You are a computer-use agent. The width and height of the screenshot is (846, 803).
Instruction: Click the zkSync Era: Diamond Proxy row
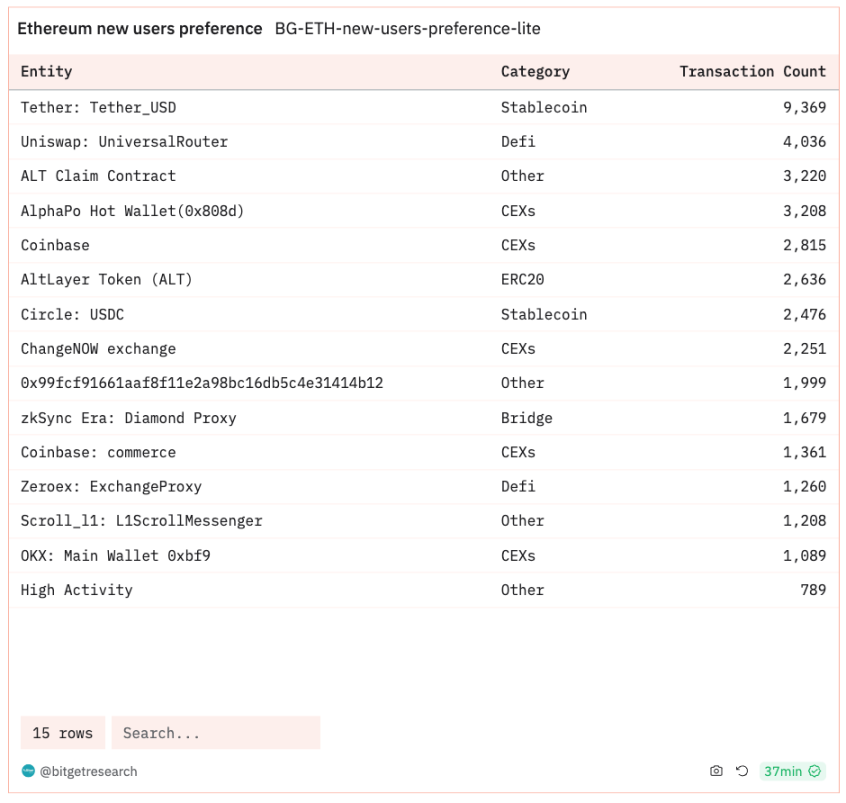coord(128,418)
